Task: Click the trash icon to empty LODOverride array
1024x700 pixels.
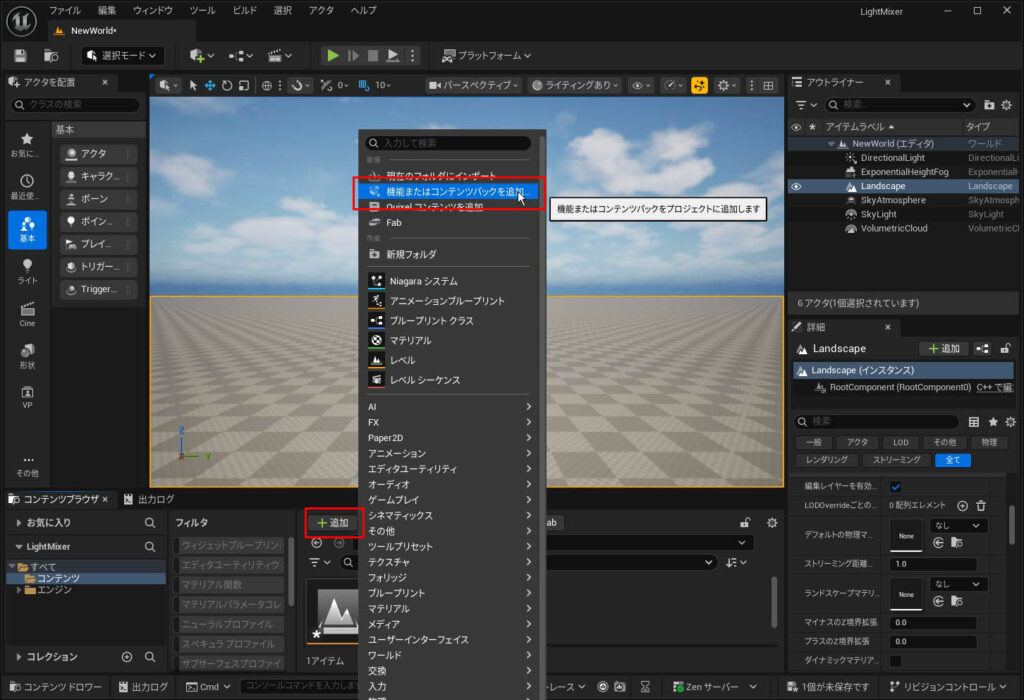Action: [x=981, y=506]
